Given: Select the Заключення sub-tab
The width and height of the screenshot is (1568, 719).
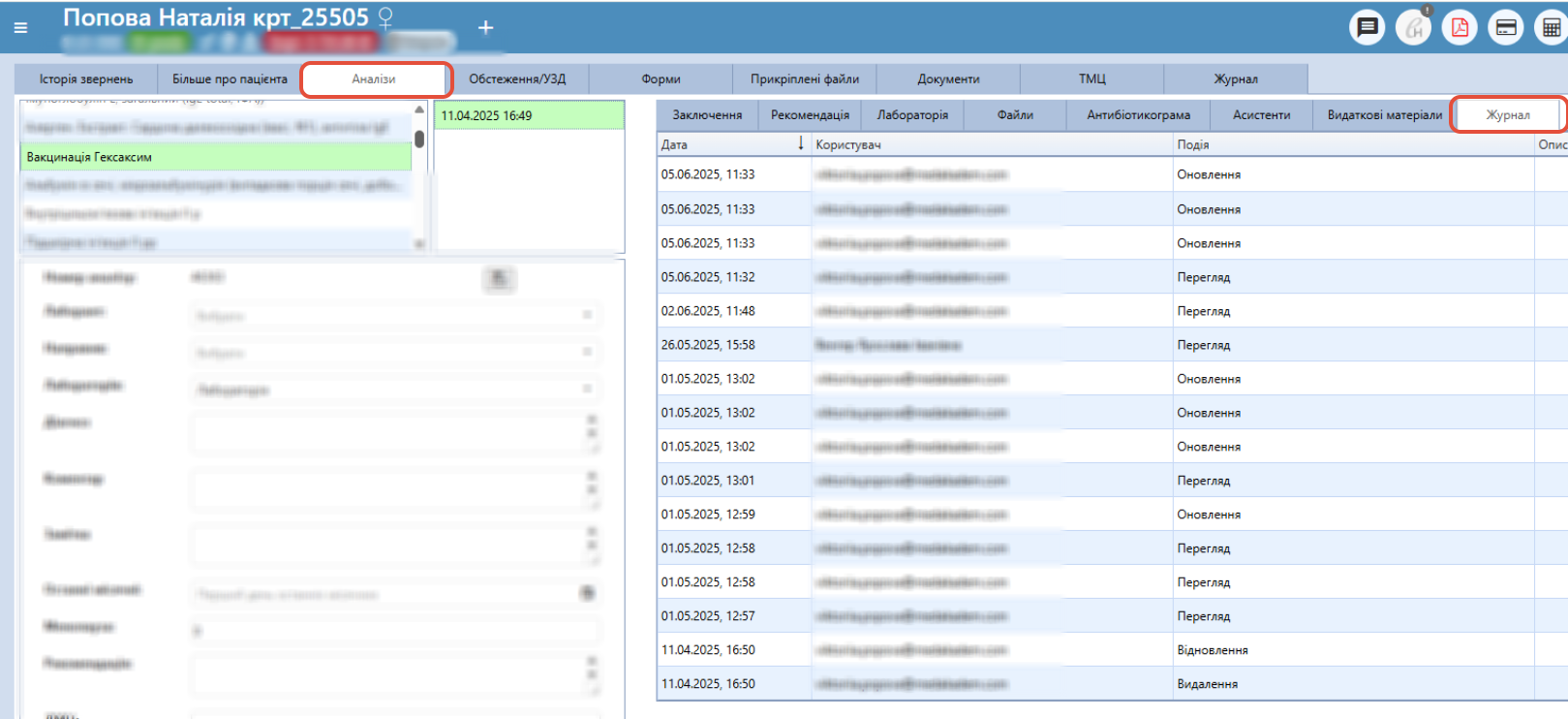Looking at the screenshot, I should (x=707, y=114).
